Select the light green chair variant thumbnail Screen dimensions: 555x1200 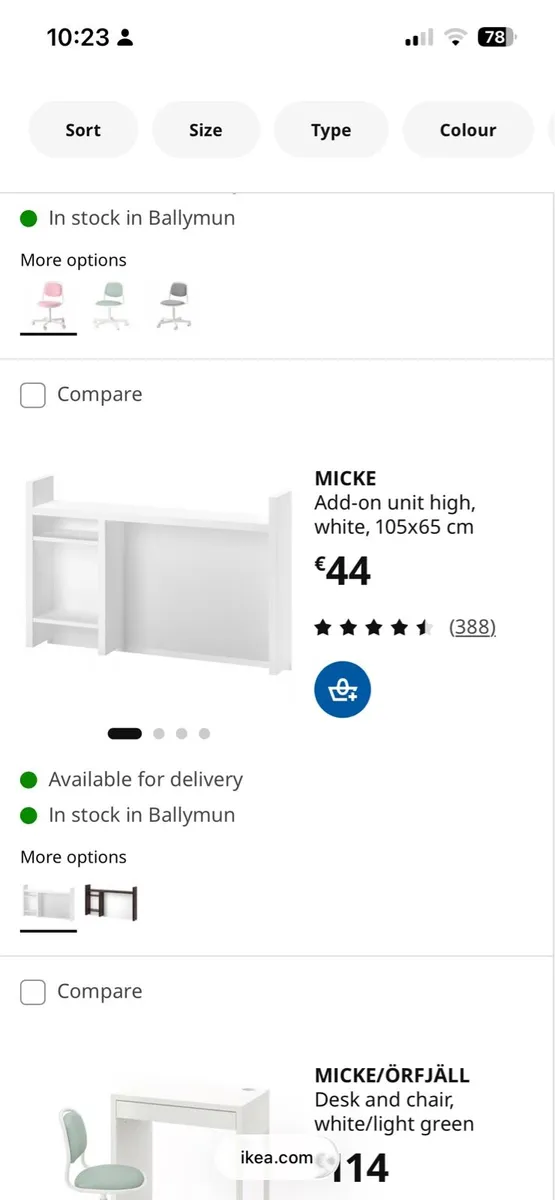point(111,305)
